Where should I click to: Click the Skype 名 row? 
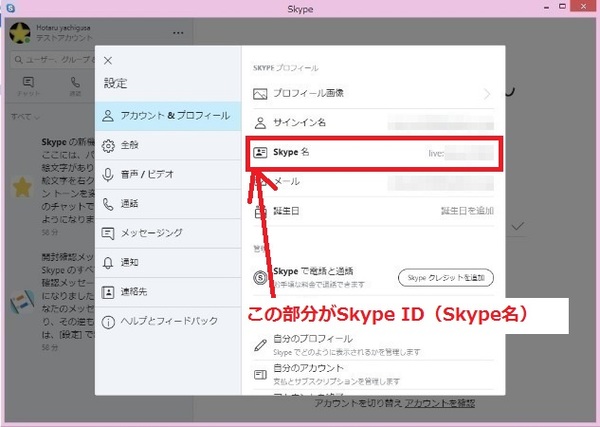coord(372,152)
